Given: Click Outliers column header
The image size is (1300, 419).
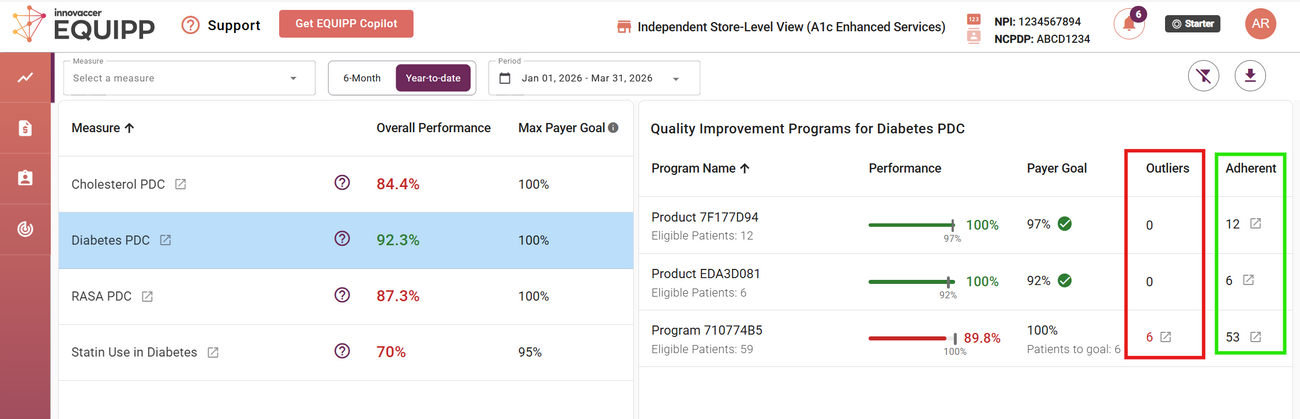Looking at the screenshot, I should coord(1167,168).
